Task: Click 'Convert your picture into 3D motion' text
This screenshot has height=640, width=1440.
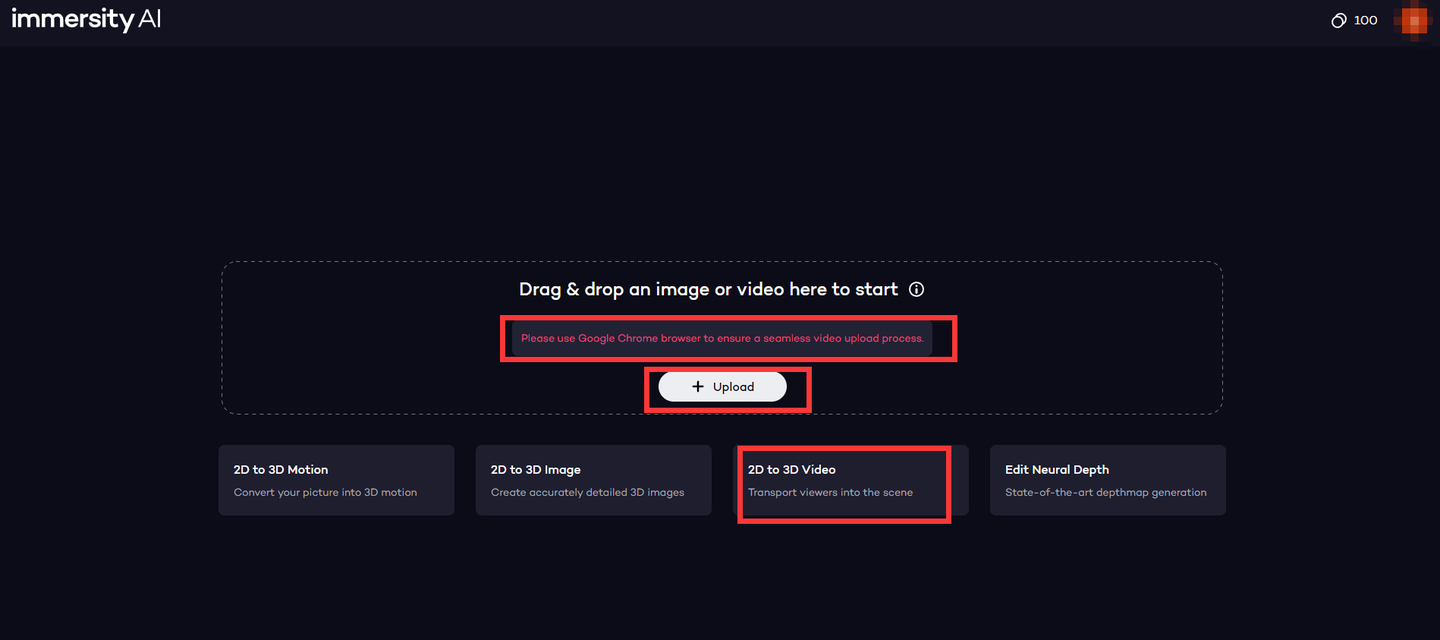Action: click(x=325, y=492)
